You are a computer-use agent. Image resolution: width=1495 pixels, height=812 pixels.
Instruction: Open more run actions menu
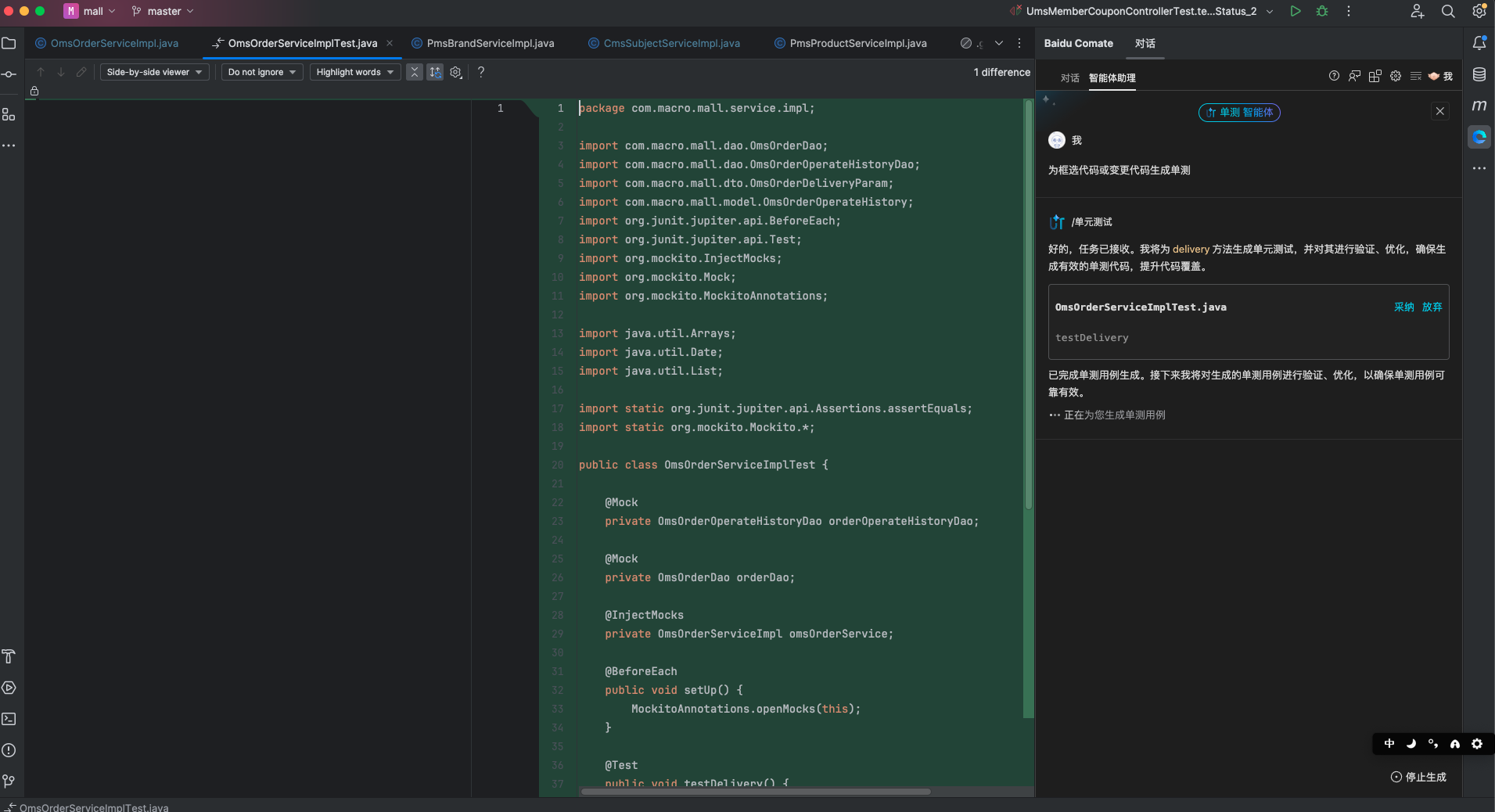tap(1349, 11)
